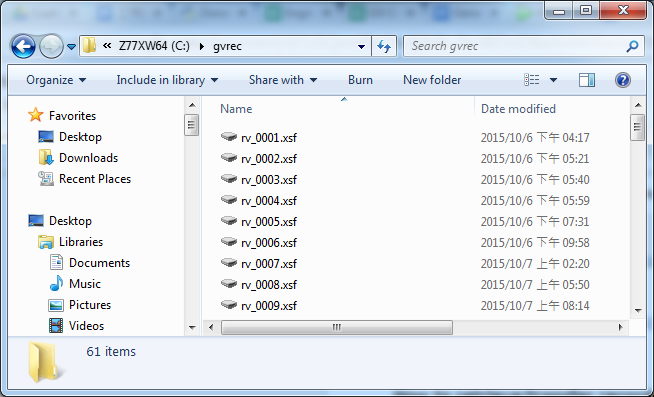Refresh the gvrec folder view
Image resolution: width=654 pixels, height=397 pixels.
click(x=384, y=46)
